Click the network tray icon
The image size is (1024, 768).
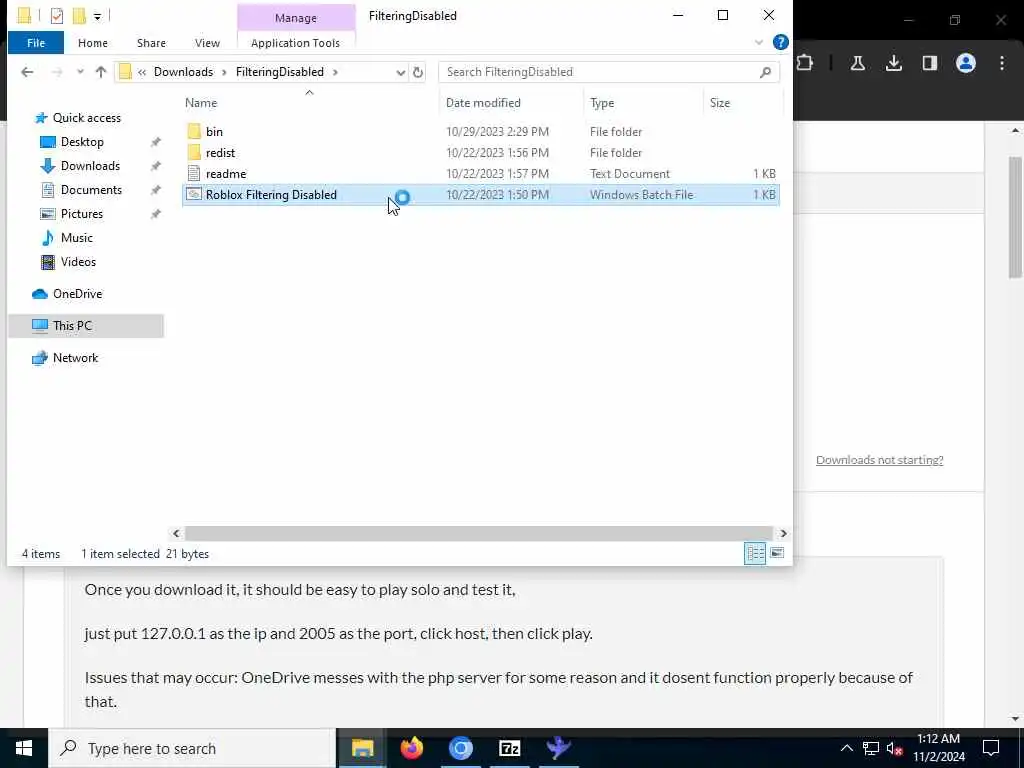(x=871, y=748)
